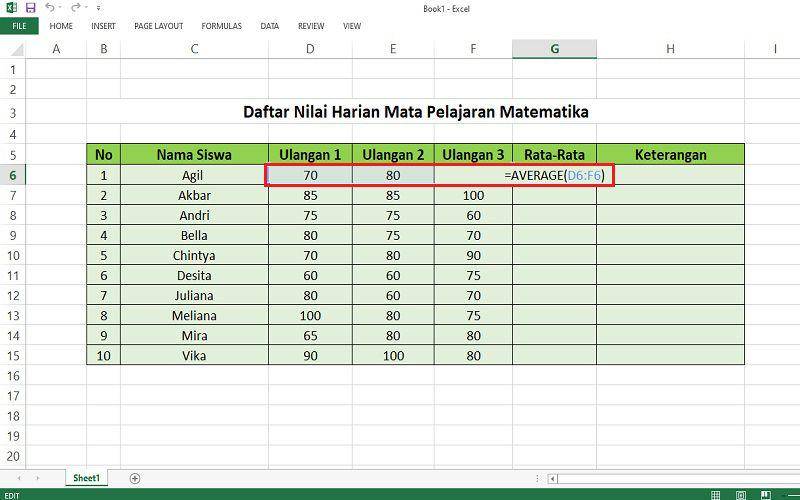
Task: Switch to the HOME ribbon tab
Action: click(61, 26)
